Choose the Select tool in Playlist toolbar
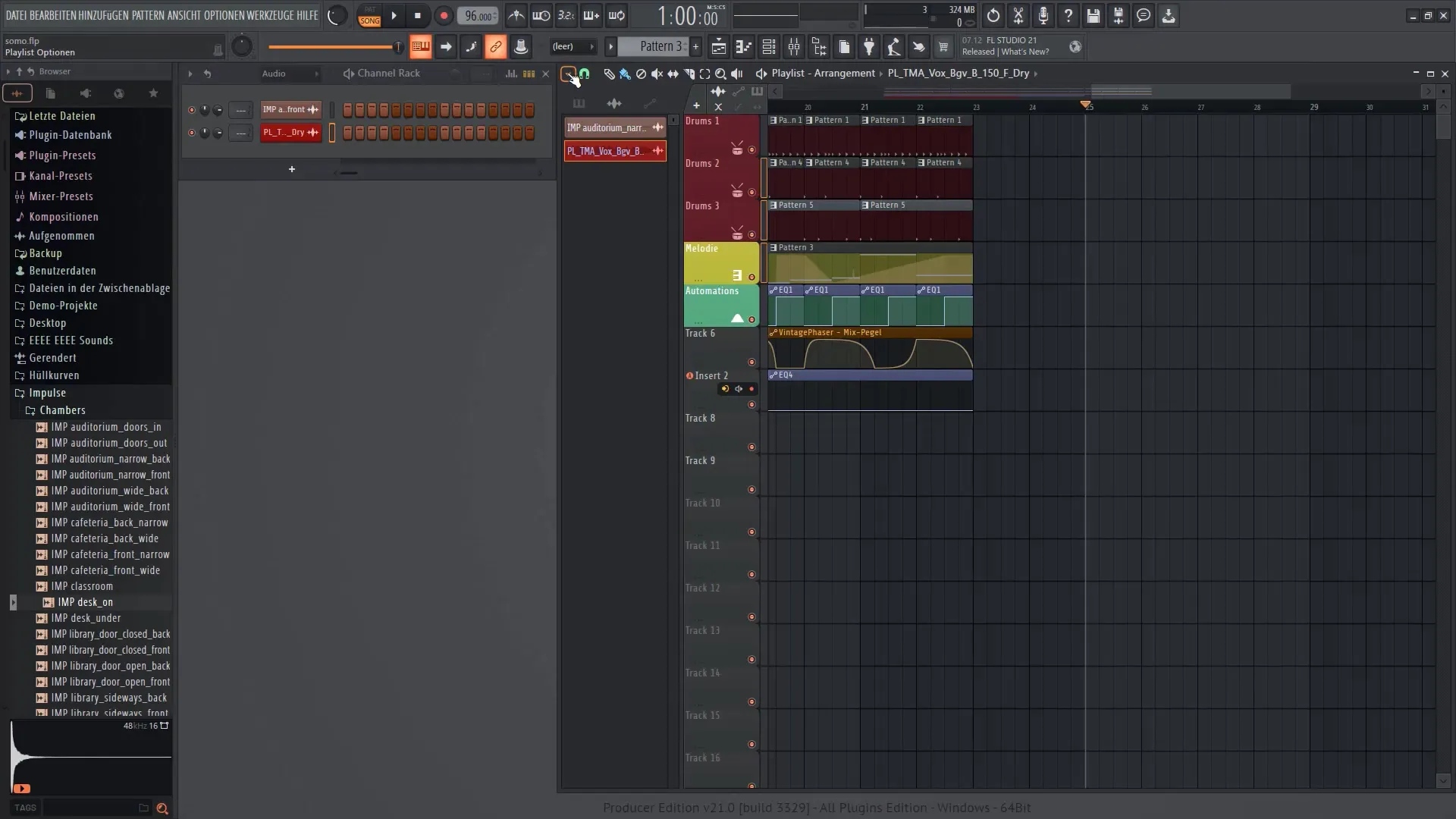 coord(704,74)
